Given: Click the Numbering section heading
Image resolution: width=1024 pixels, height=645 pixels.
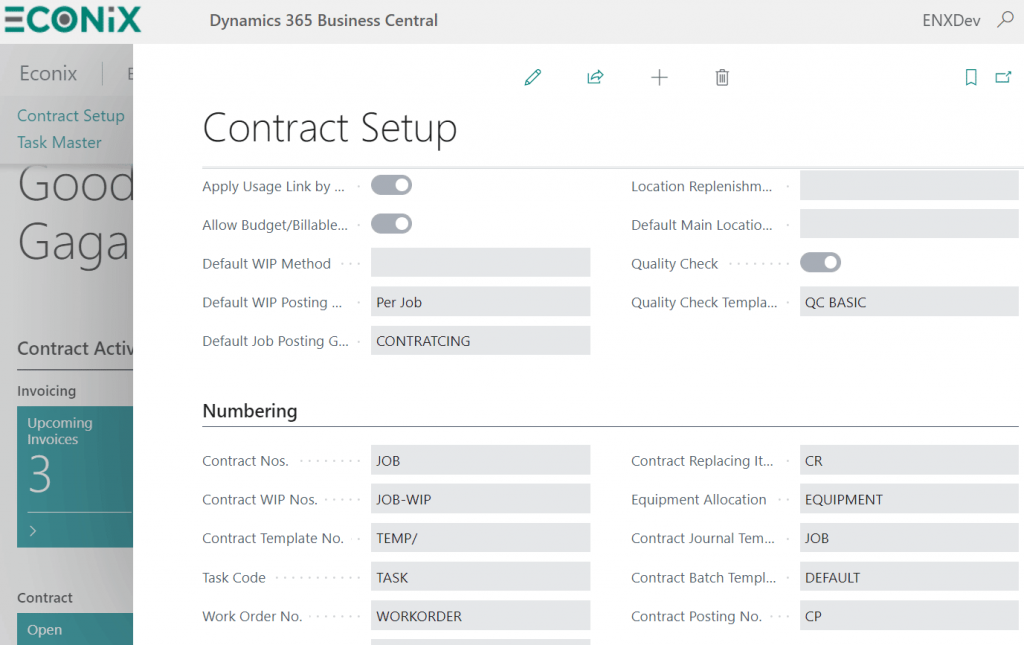Looking at the screenshot, I should [250, 411].
